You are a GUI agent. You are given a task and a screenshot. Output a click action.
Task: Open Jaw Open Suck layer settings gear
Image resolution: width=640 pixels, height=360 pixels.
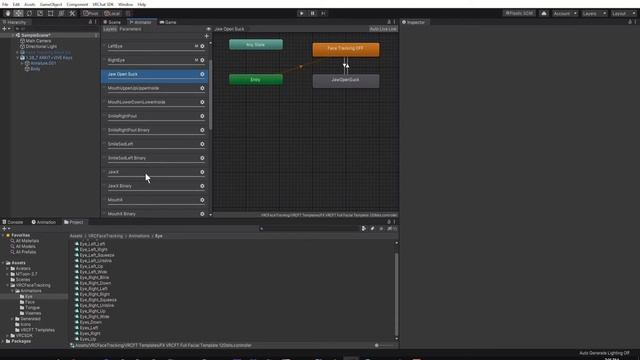point(202,74)
